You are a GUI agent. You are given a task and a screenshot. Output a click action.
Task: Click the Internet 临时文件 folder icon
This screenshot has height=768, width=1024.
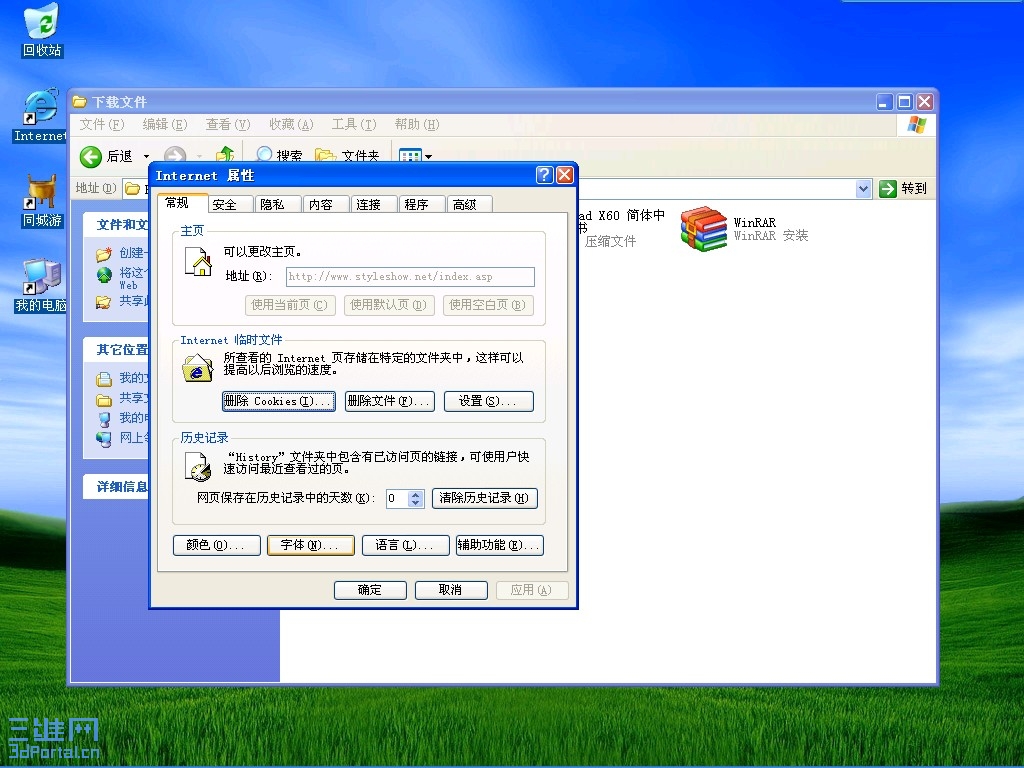[x=197, y=367]
